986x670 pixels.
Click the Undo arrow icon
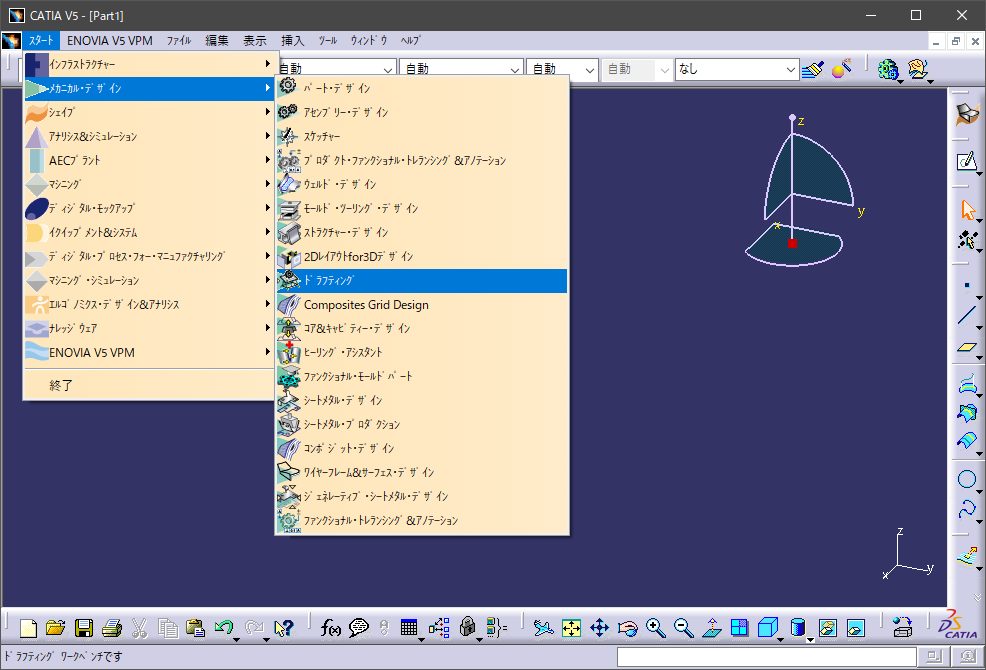(224, 628)
